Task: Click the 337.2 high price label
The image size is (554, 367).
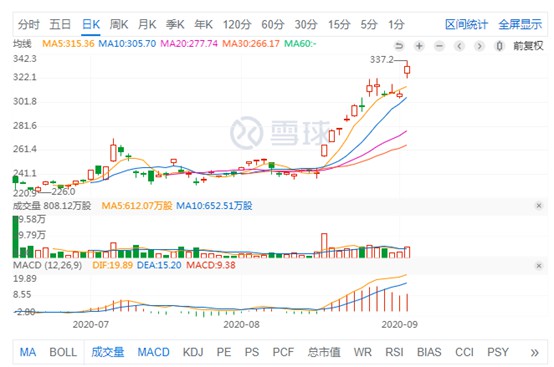Action: [382, 60]
